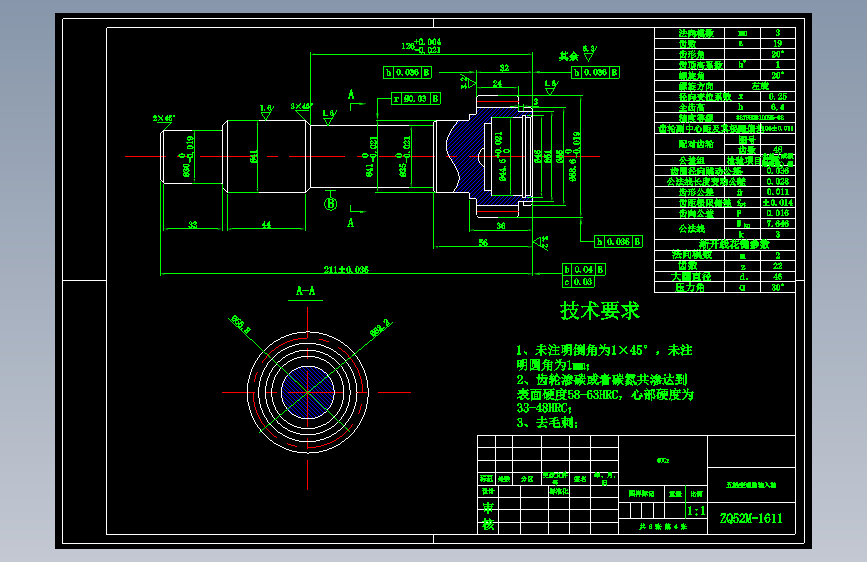Click the 压力角 parameter label
Viewport: 867px width, 562px height.
click(x=688, y=288)
